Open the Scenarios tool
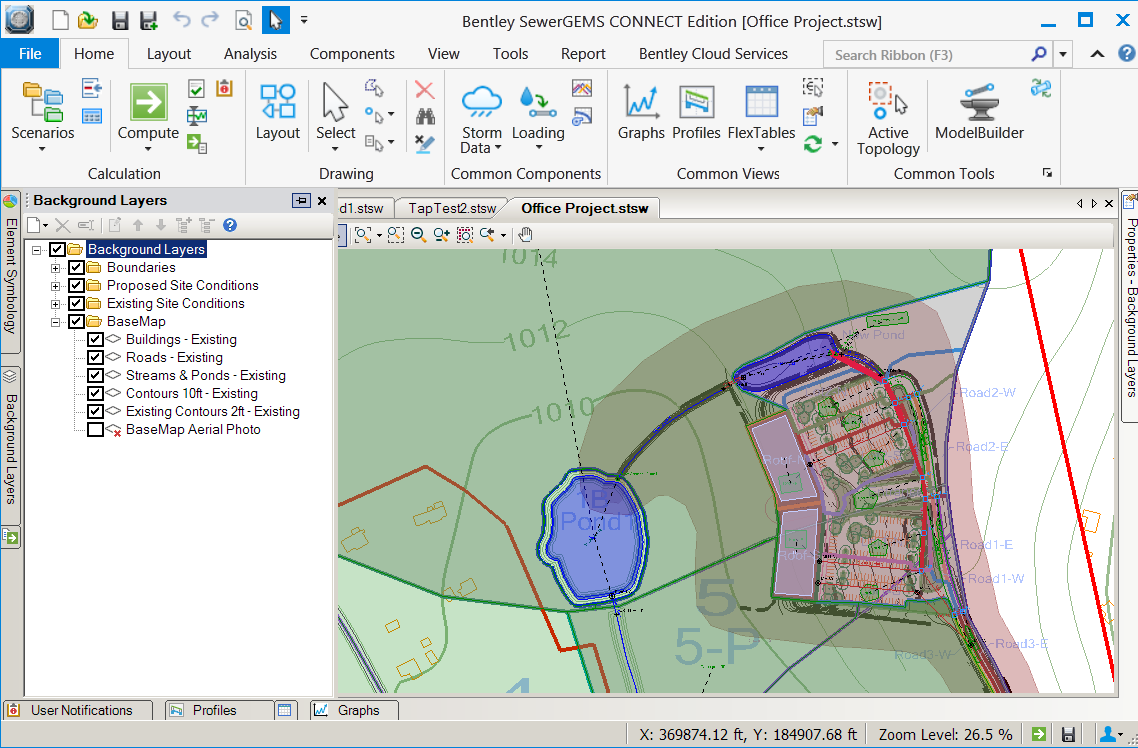 pos(42,103)
